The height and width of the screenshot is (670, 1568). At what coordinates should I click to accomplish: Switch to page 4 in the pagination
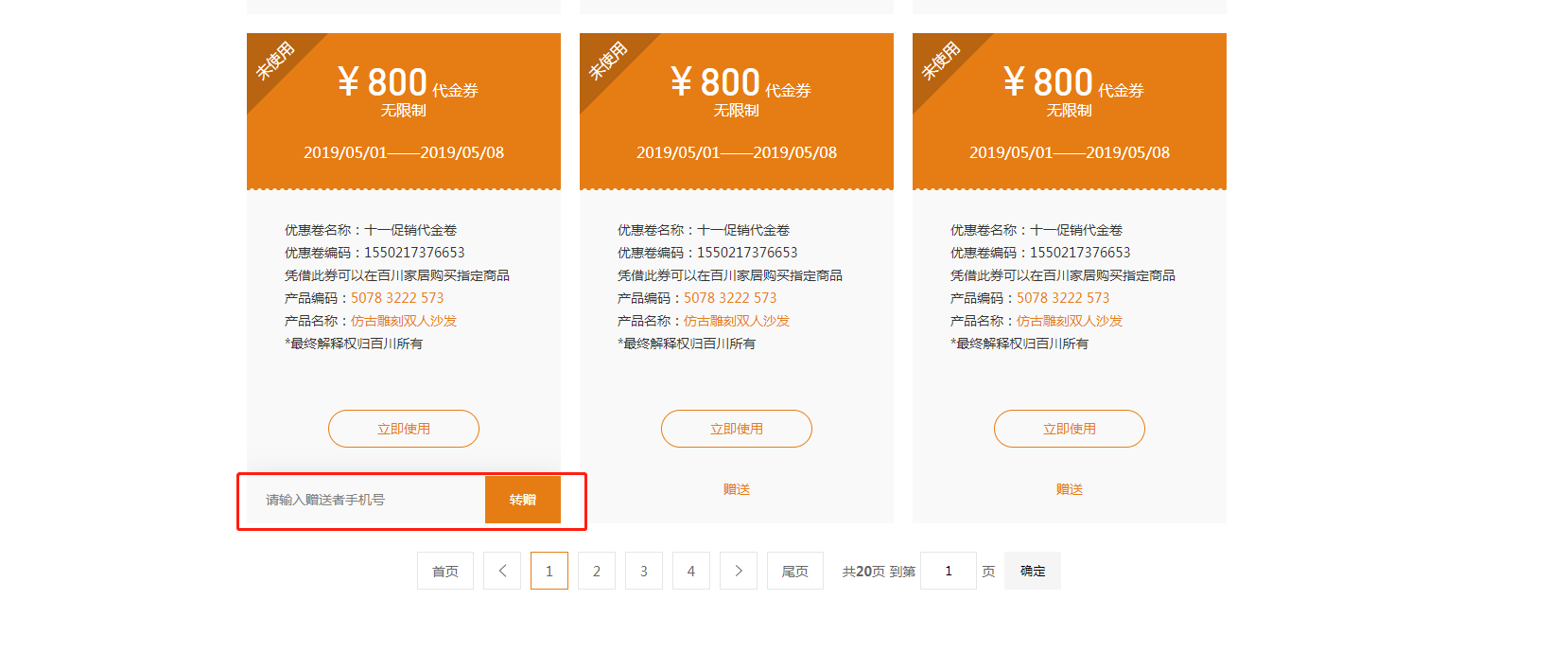pyautogui.click(x=691, y=571)
